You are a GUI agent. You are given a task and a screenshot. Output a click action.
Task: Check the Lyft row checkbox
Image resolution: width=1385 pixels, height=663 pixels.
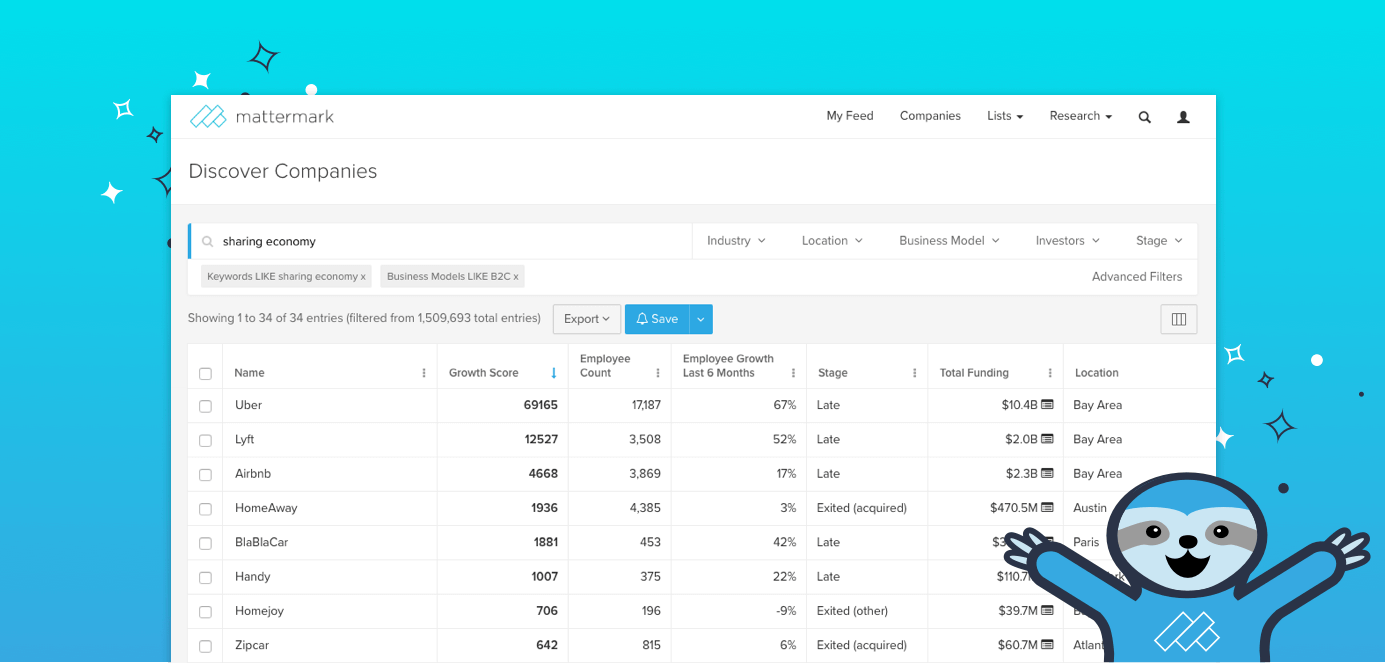coord(205,440)
